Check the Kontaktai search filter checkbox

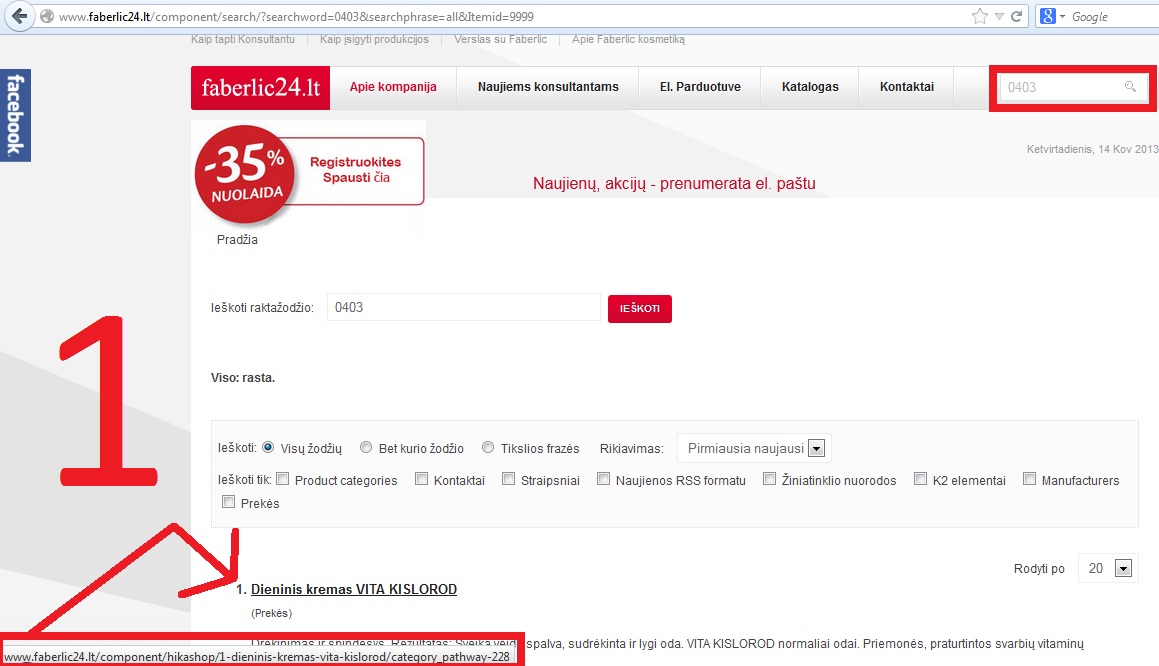tap(421, 479)
